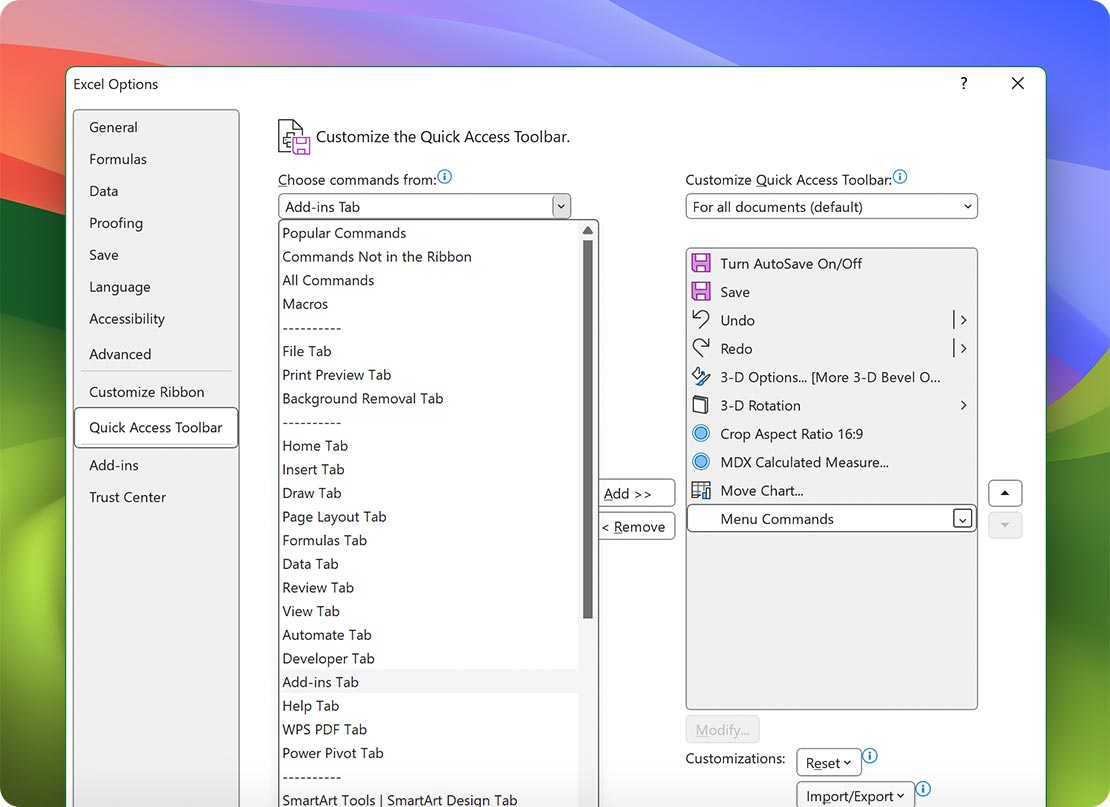Click the Add button
The width and height of the screenshot is (1110, 807).
point(636,492)
